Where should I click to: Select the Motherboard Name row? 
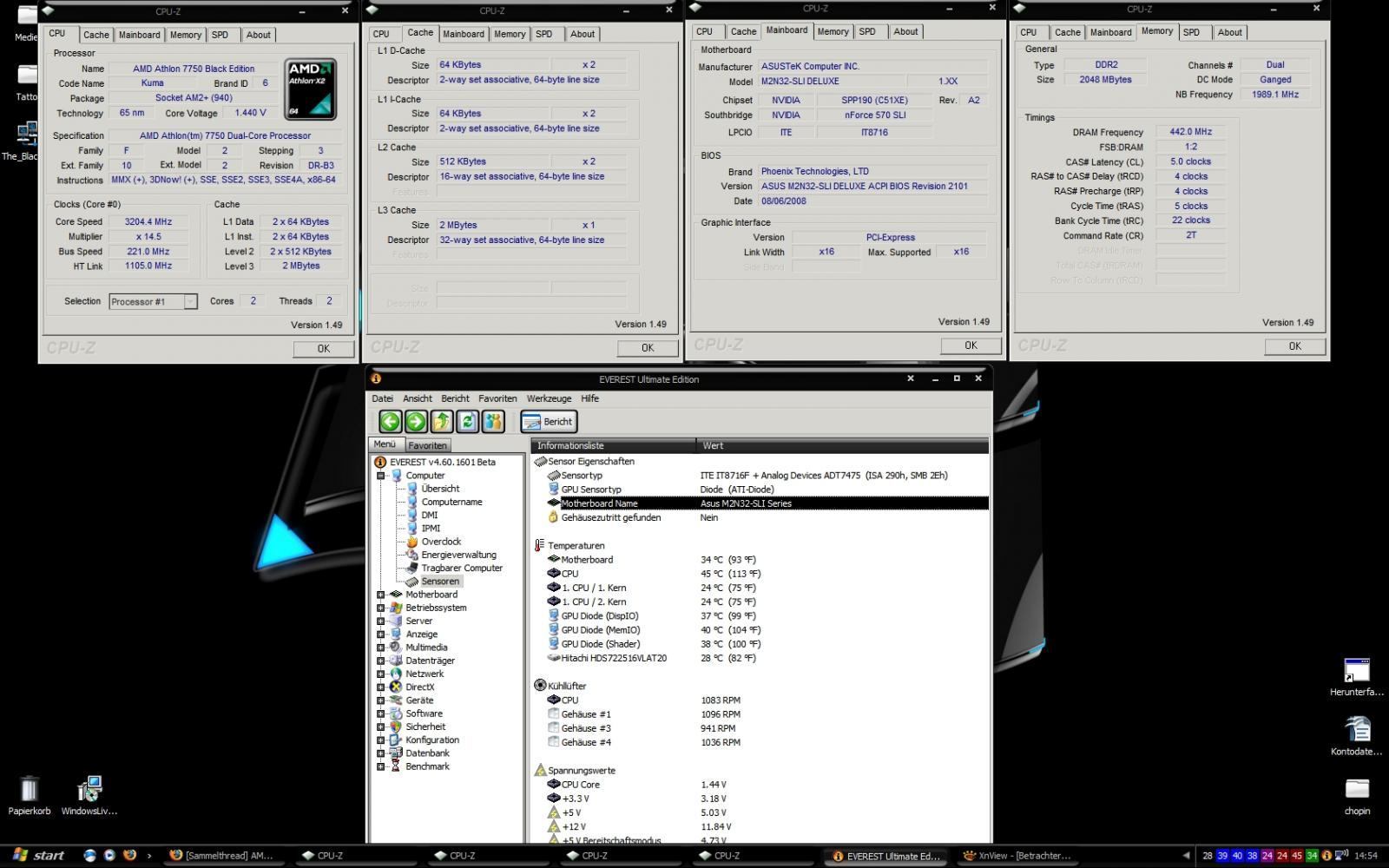(x=767, y=503)
